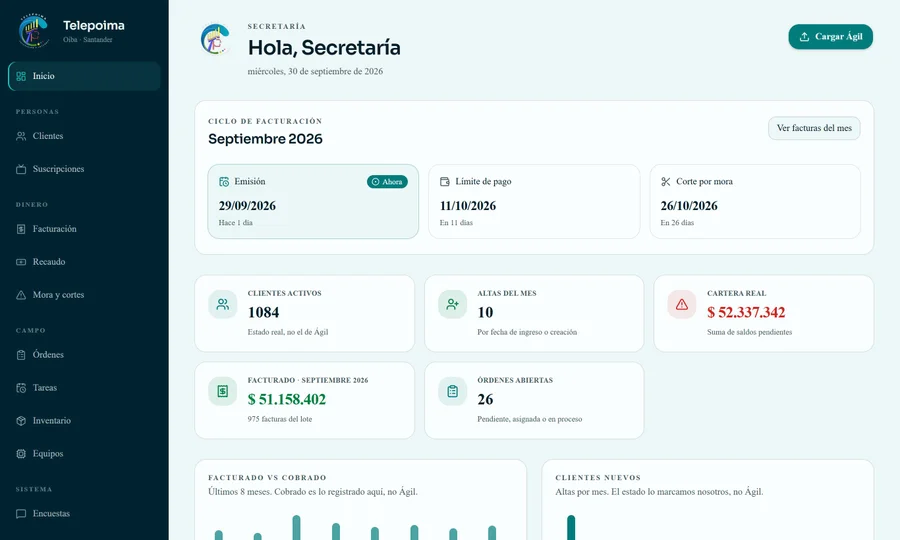
Task: Click the Cargar Ágil button
Action: click(831, 37)
